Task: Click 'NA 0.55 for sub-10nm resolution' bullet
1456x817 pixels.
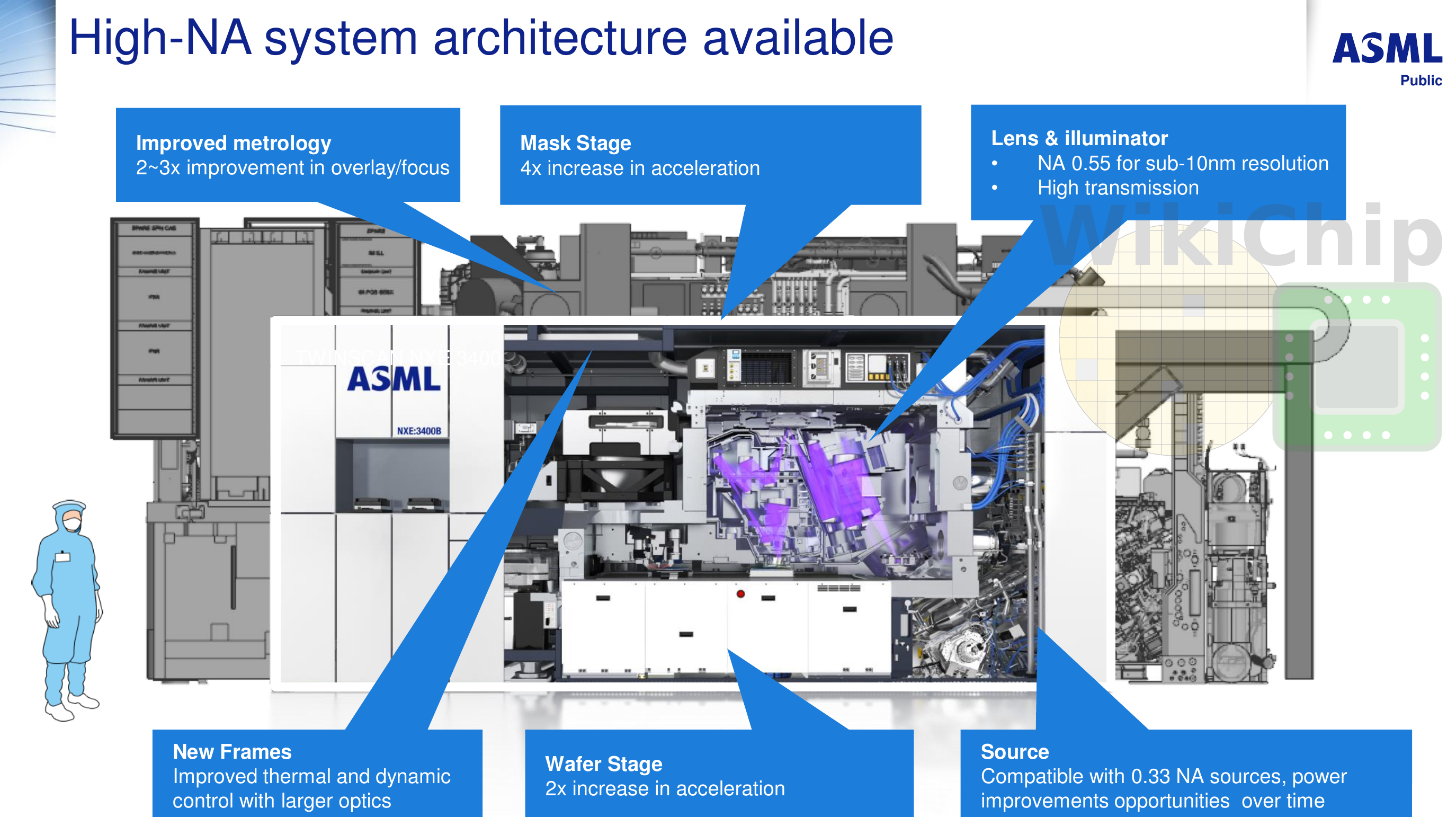Action: [x=1182, y=163]
